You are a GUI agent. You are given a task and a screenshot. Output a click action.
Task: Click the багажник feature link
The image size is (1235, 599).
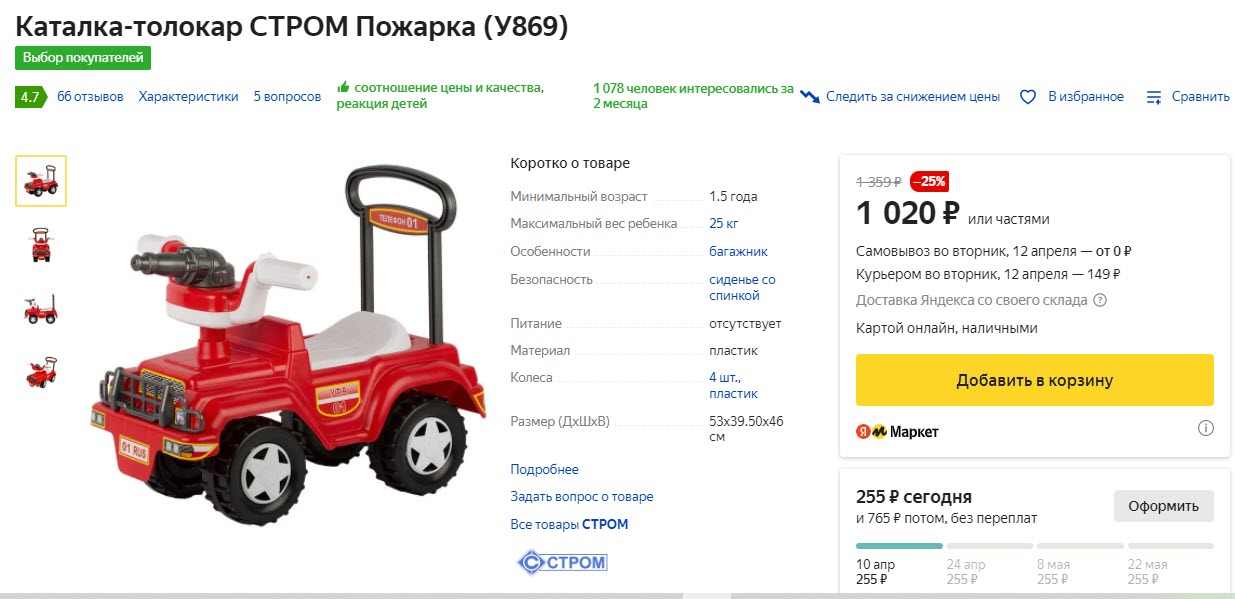738,251
